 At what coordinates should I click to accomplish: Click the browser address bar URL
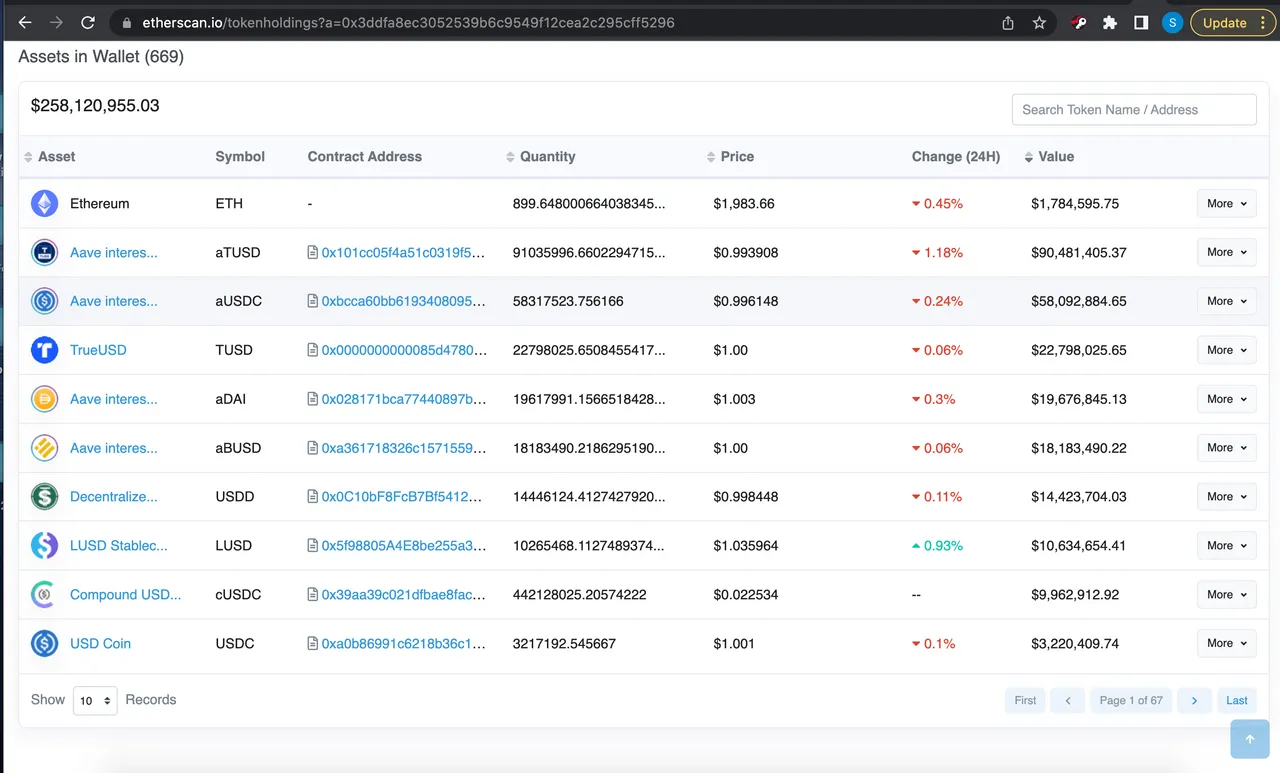click(408, 22)
